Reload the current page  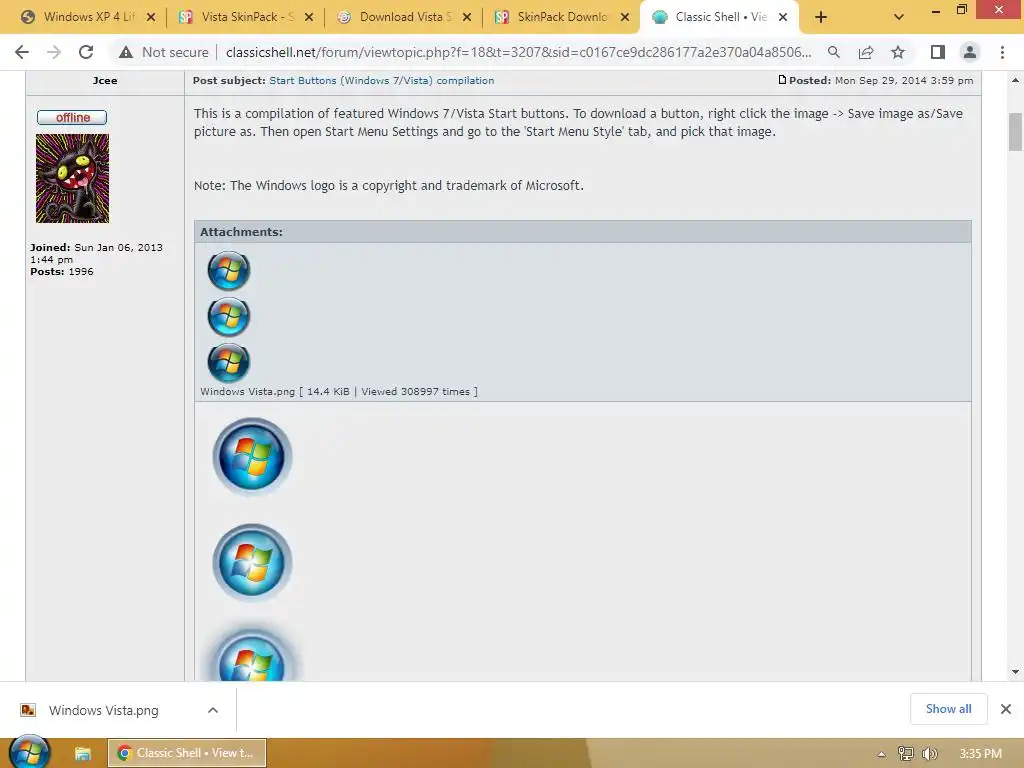86,52
